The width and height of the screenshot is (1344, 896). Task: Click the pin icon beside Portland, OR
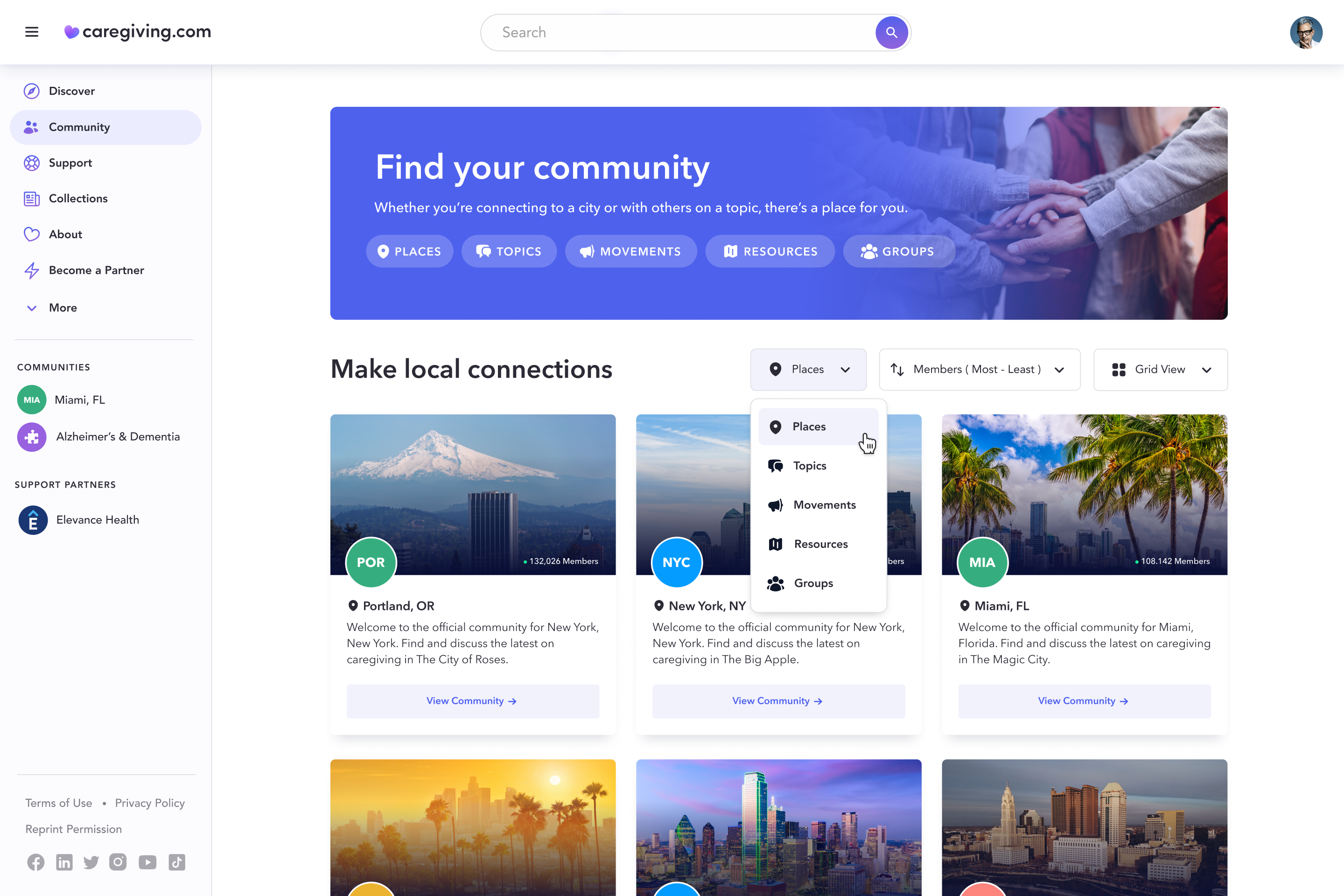click(353, 606)
